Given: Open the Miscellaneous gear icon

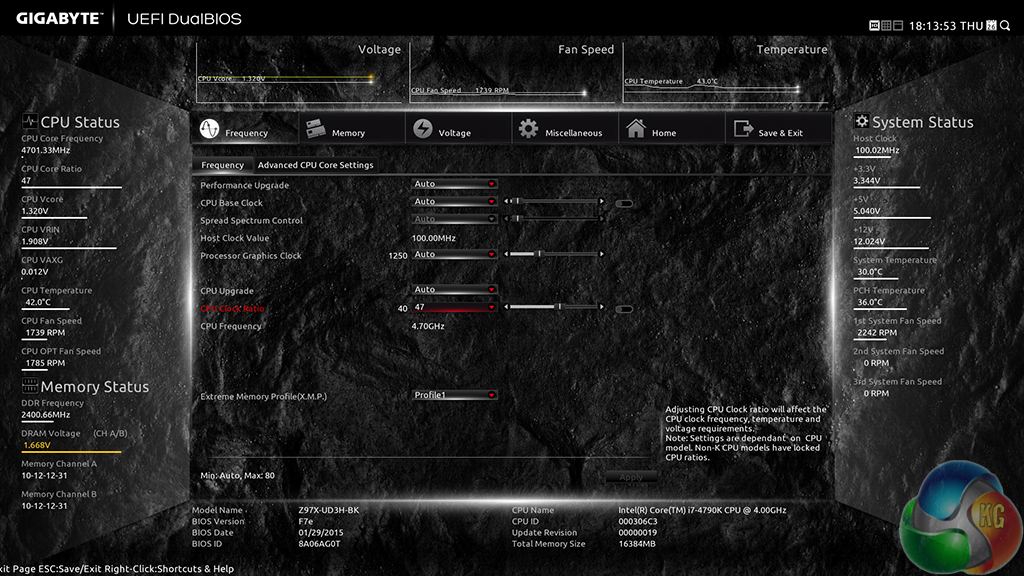Looking at the screenshot, I should point(528,129).
